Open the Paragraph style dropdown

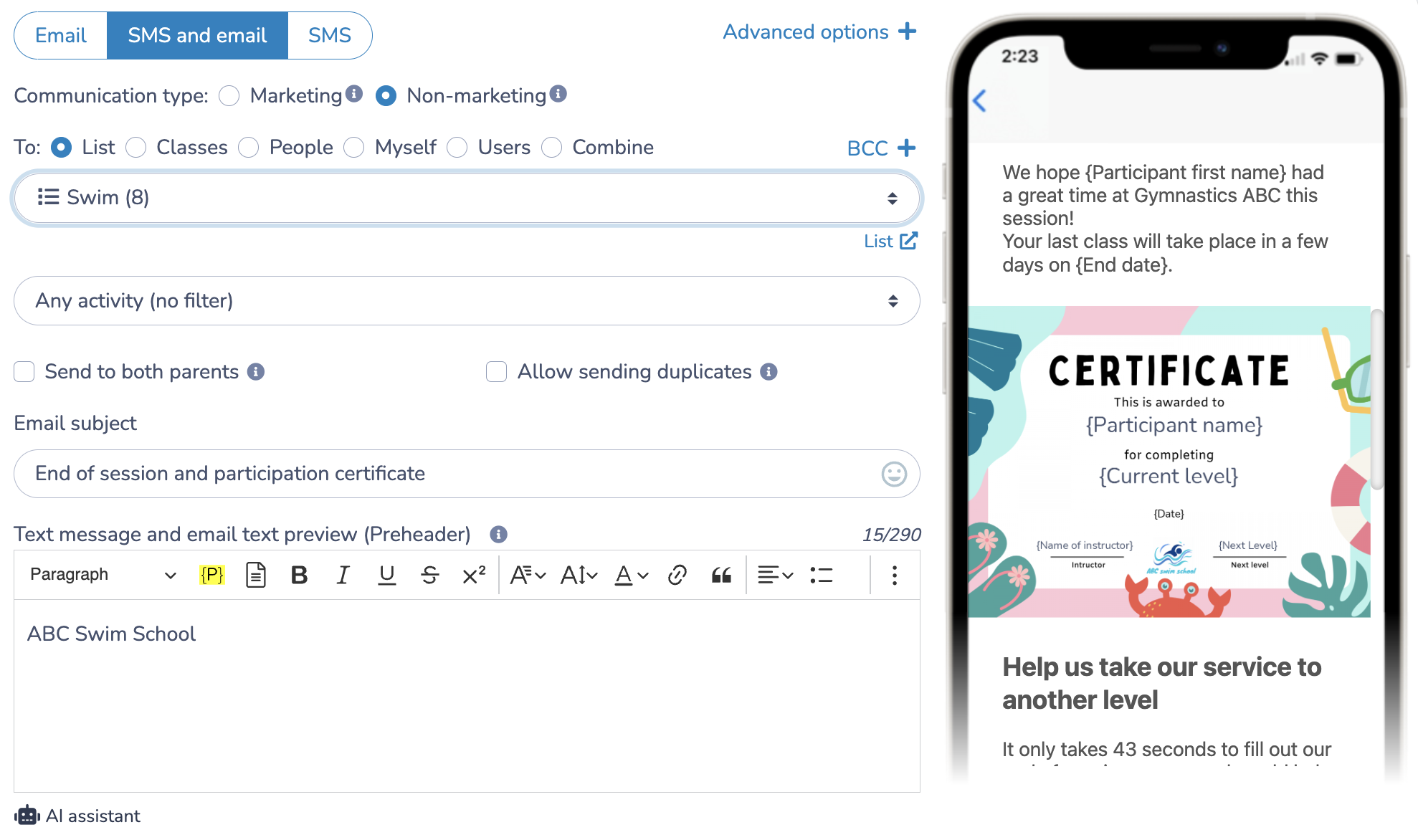(x=103, y=575)
